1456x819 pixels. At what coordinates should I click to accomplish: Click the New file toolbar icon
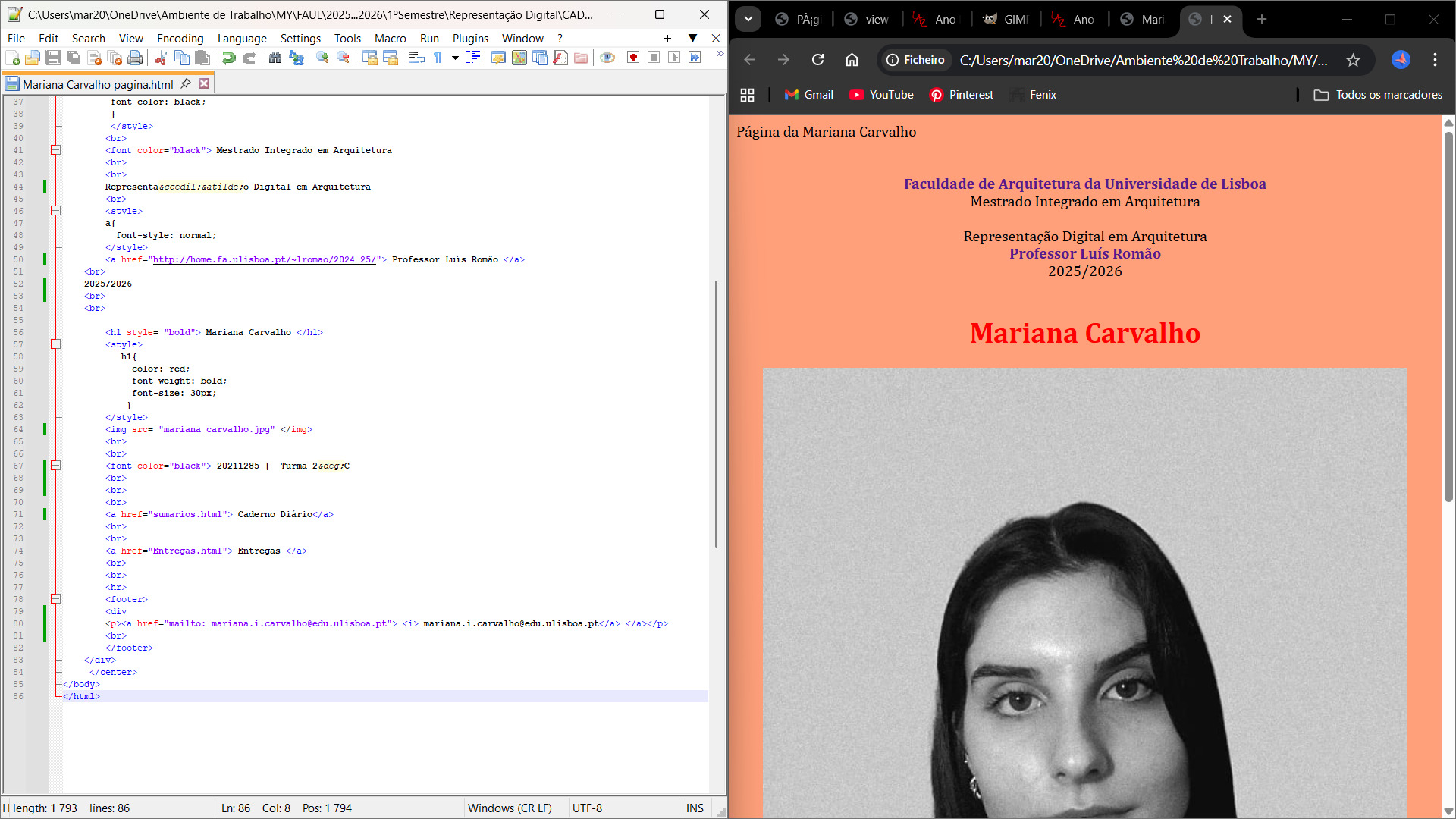click(x=12, y=58)
